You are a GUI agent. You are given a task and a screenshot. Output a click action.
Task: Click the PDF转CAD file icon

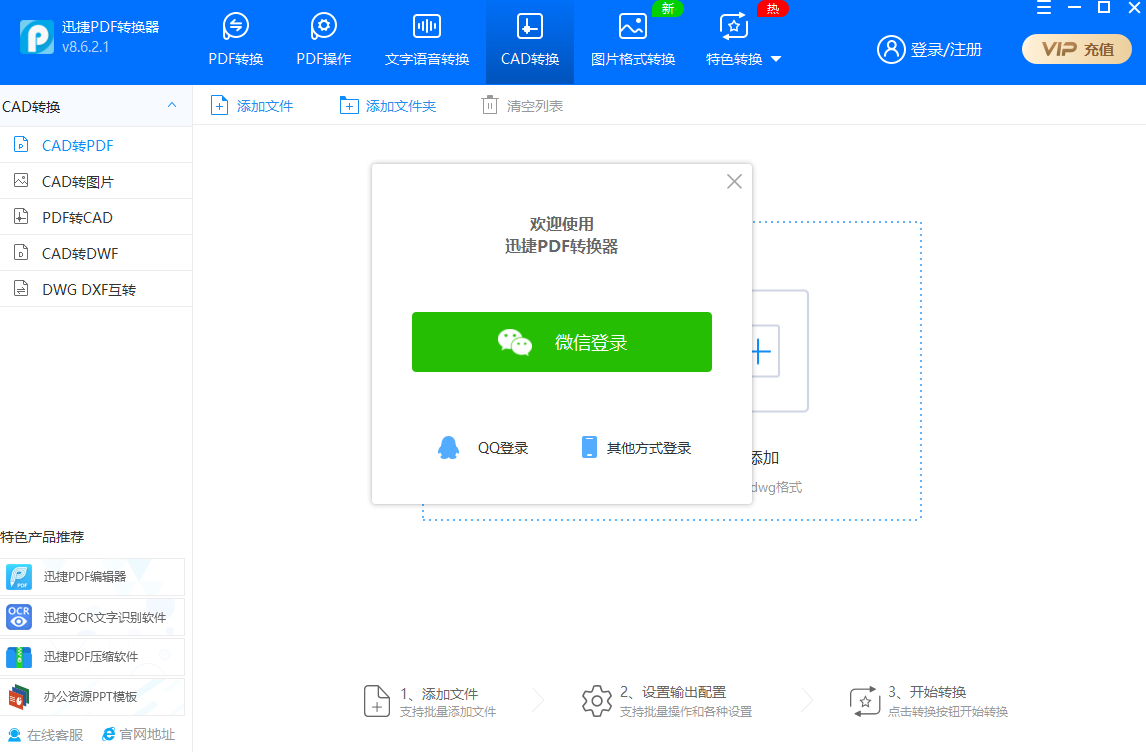pos(21,216)
